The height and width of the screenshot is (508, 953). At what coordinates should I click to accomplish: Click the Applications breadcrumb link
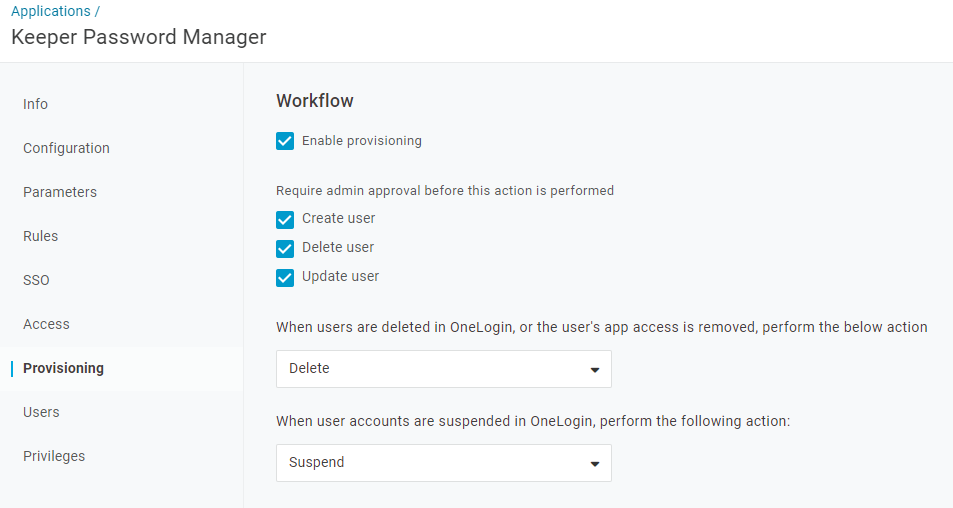[50, 12]
